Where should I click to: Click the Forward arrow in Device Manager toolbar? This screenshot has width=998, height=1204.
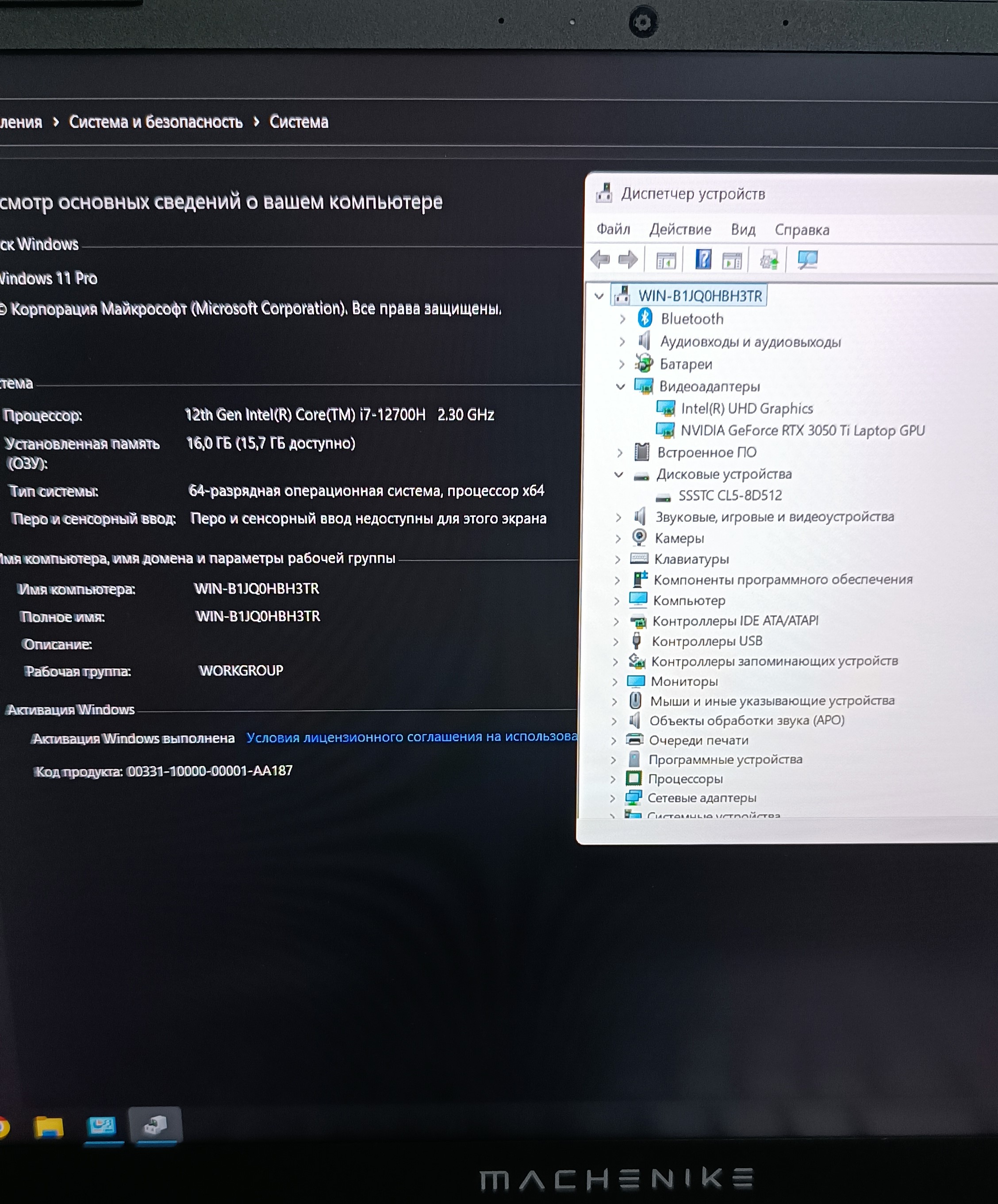(628, 260)
